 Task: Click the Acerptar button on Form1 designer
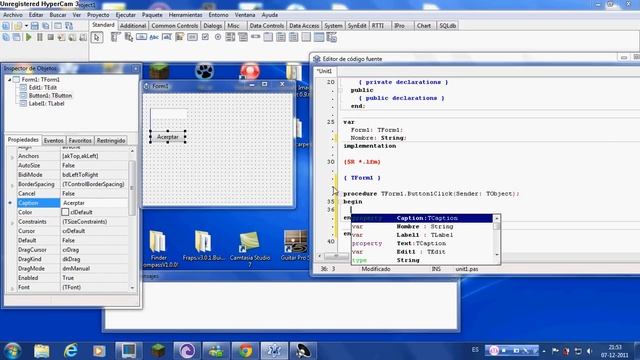click(x=168, y=137)
